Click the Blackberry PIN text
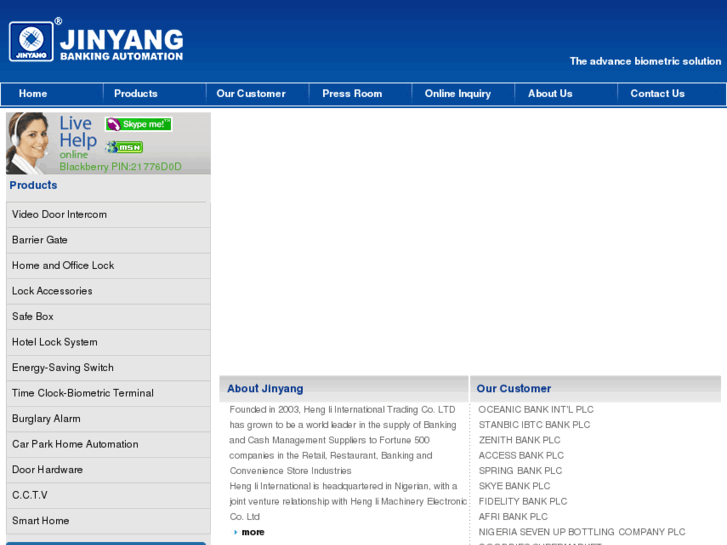The image size is (727, 545). pyautogui.click(x=121, y=167)
